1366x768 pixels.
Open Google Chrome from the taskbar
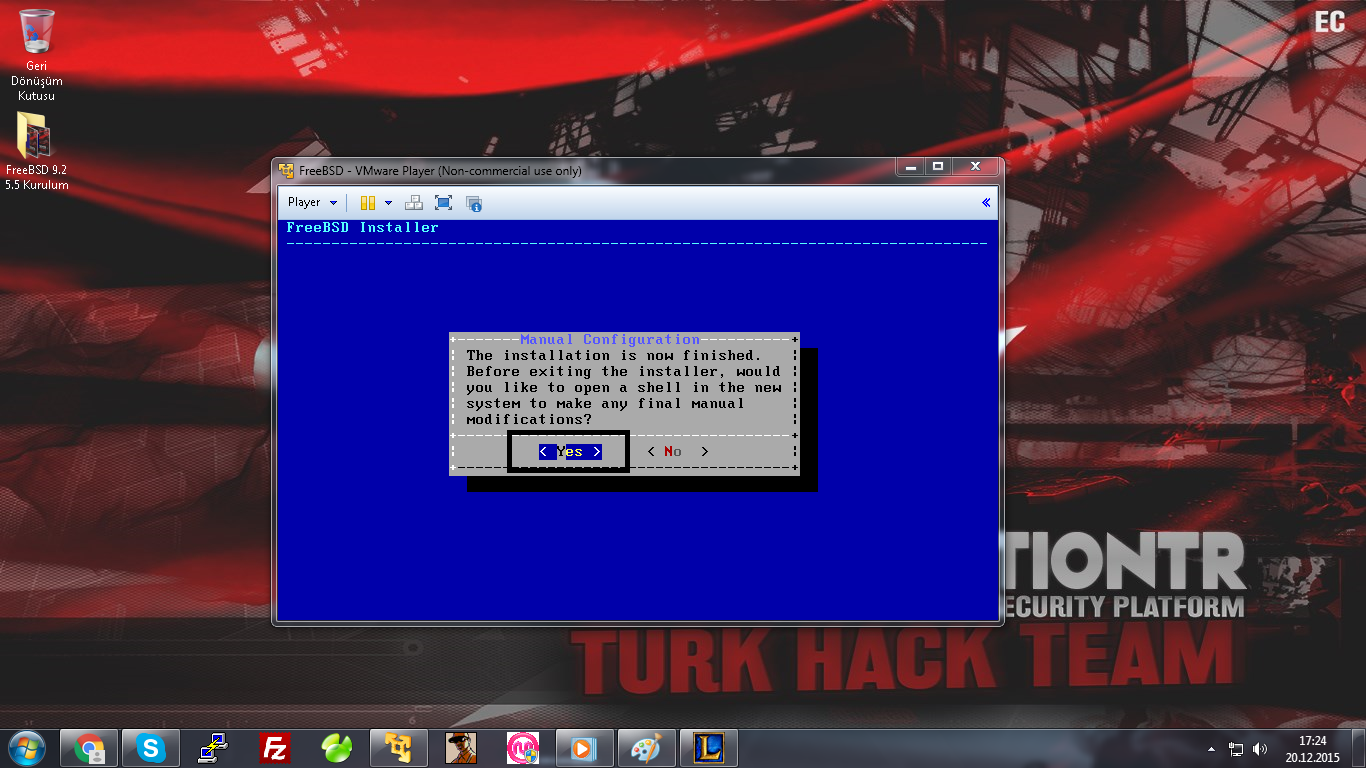pyautogui.click(x=89, y=748)
